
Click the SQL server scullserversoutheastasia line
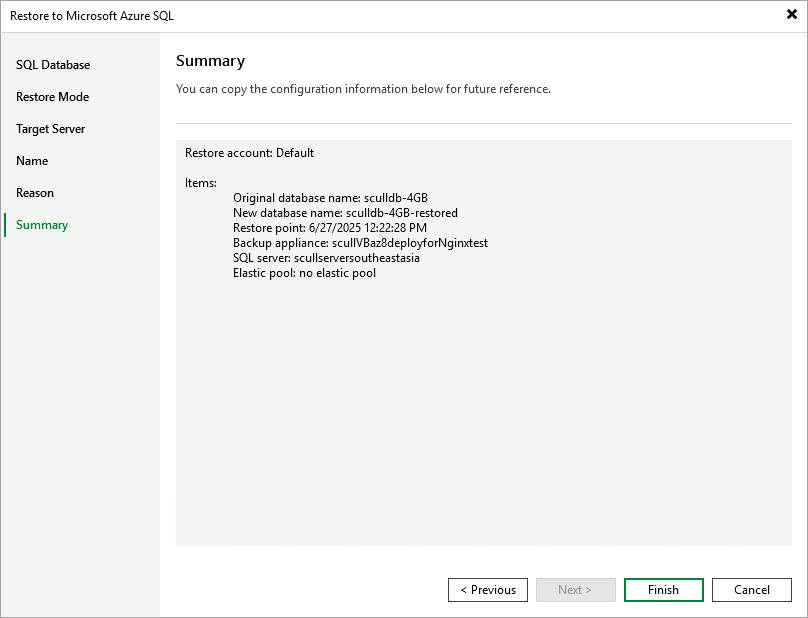(x=326, y=258)
